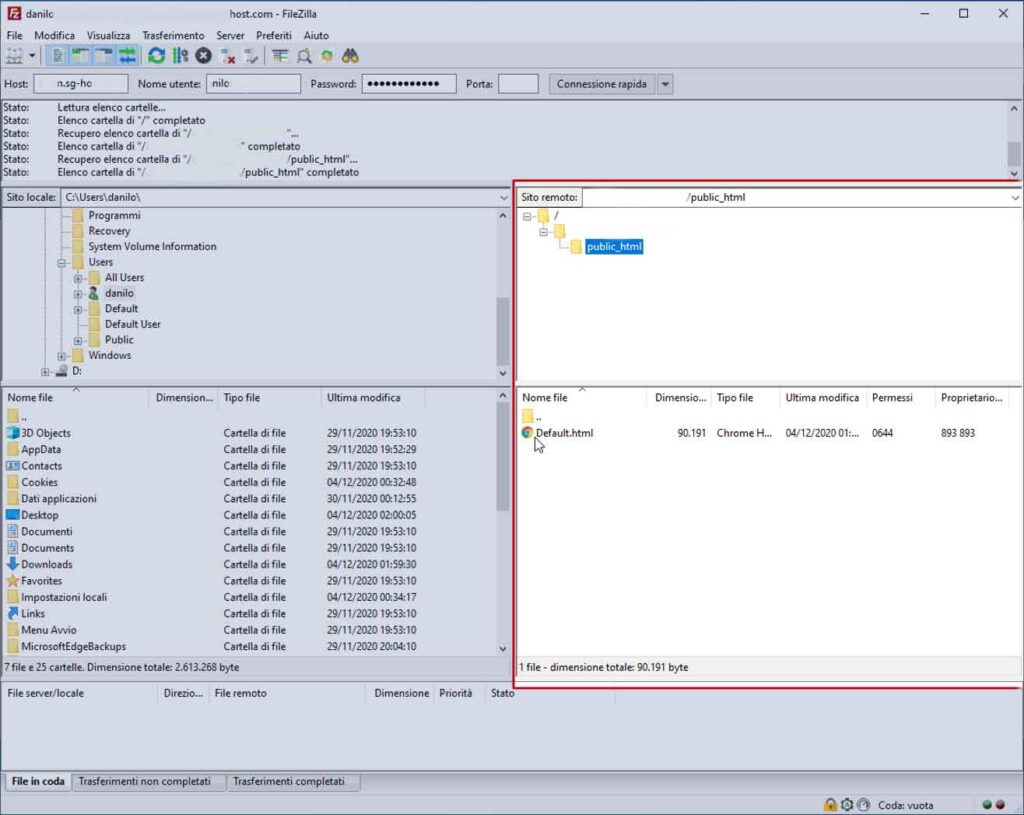
Task: Select the File in coda tab
Action: pyautogui.click(x=38, y=781)
